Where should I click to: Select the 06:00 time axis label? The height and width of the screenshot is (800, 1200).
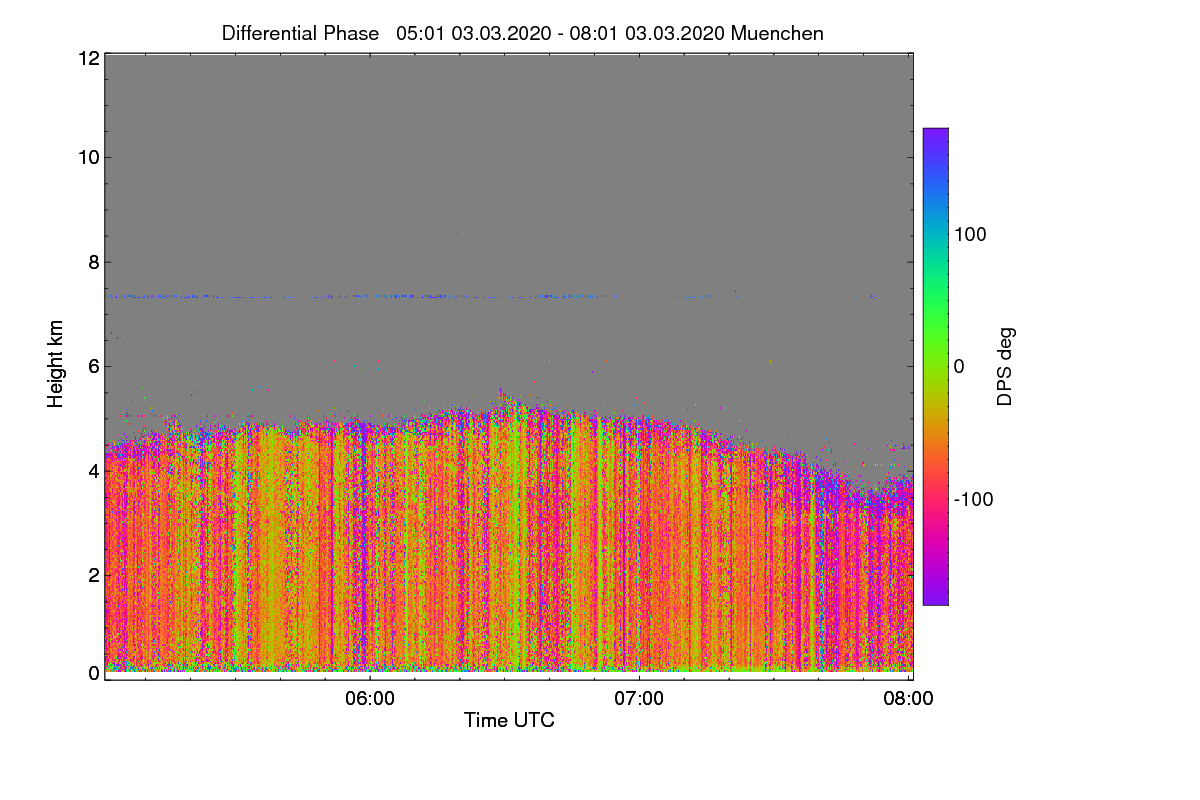pos(370,699)
